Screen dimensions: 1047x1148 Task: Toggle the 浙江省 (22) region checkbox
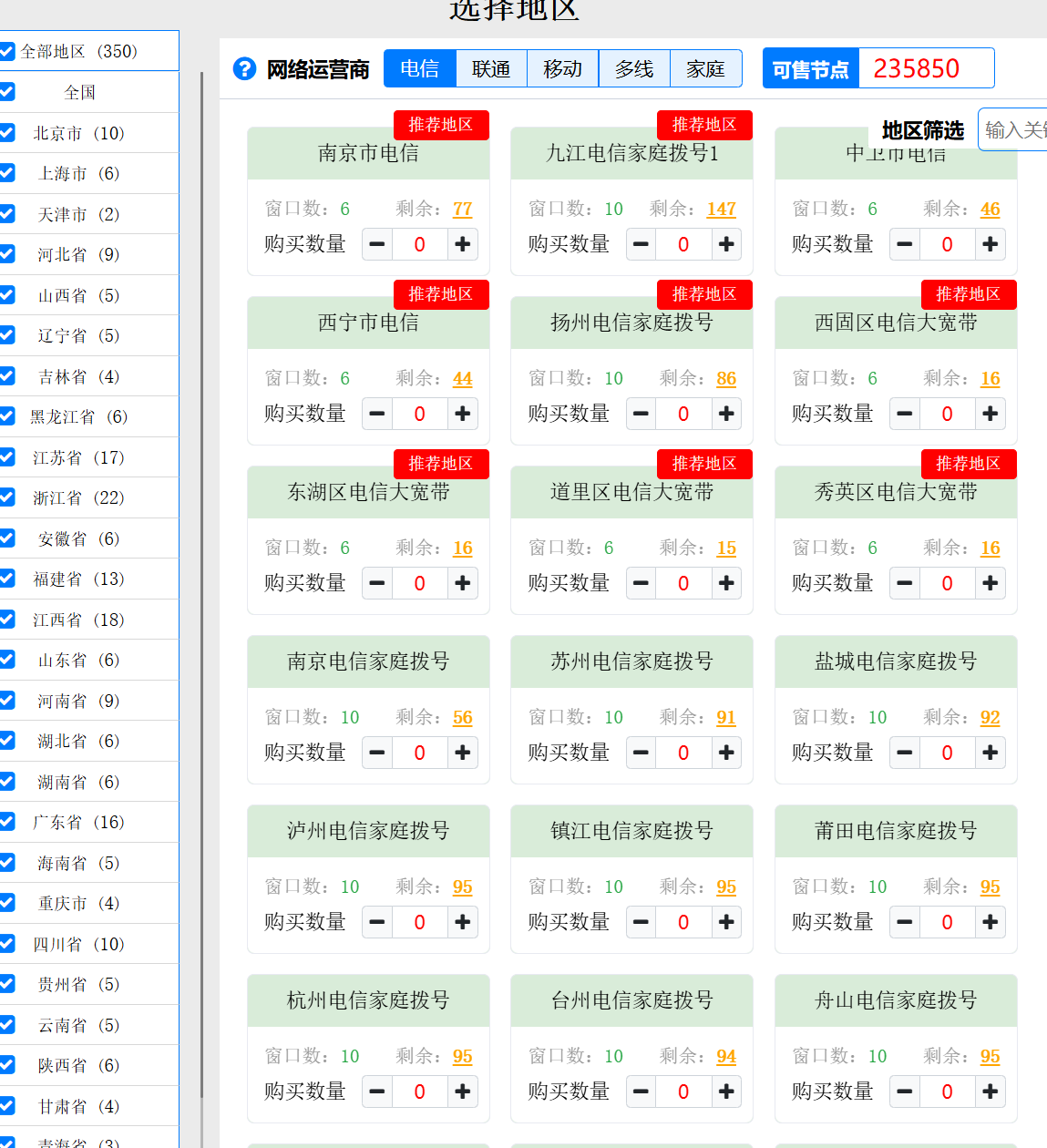click(7, 497)
